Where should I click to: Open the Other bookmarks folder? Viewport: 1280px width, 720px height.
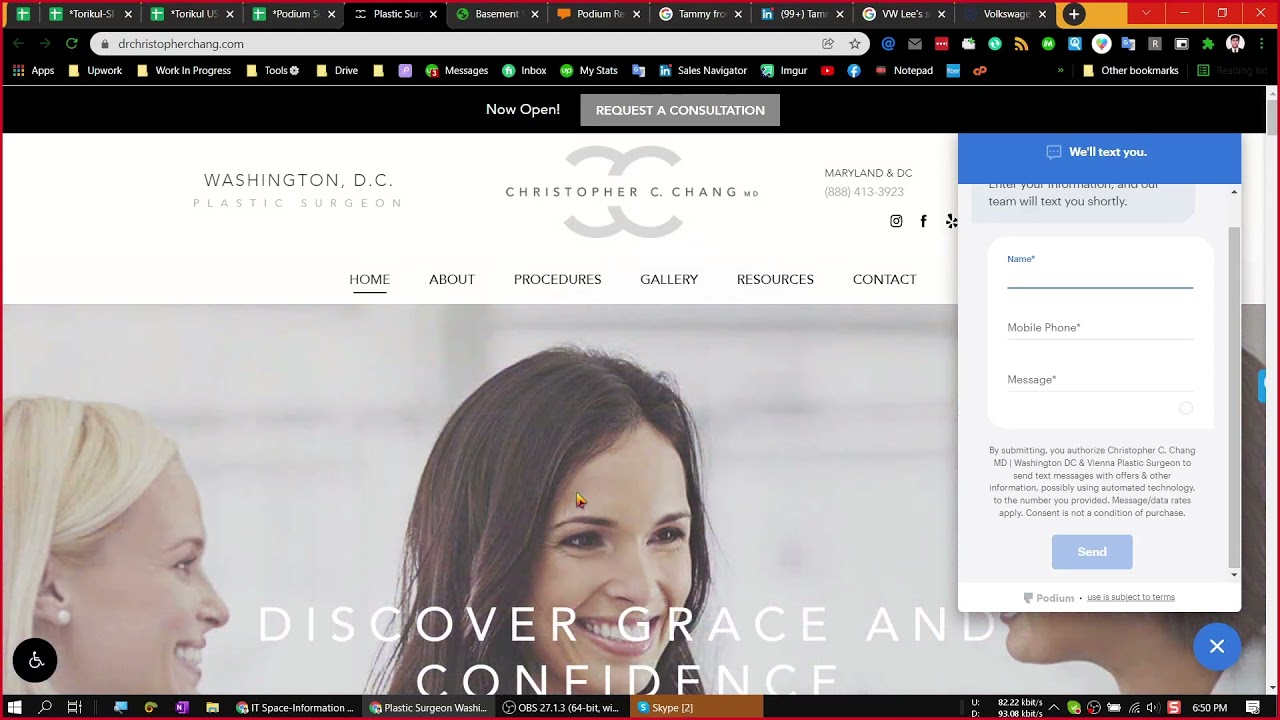[1130, 71]
